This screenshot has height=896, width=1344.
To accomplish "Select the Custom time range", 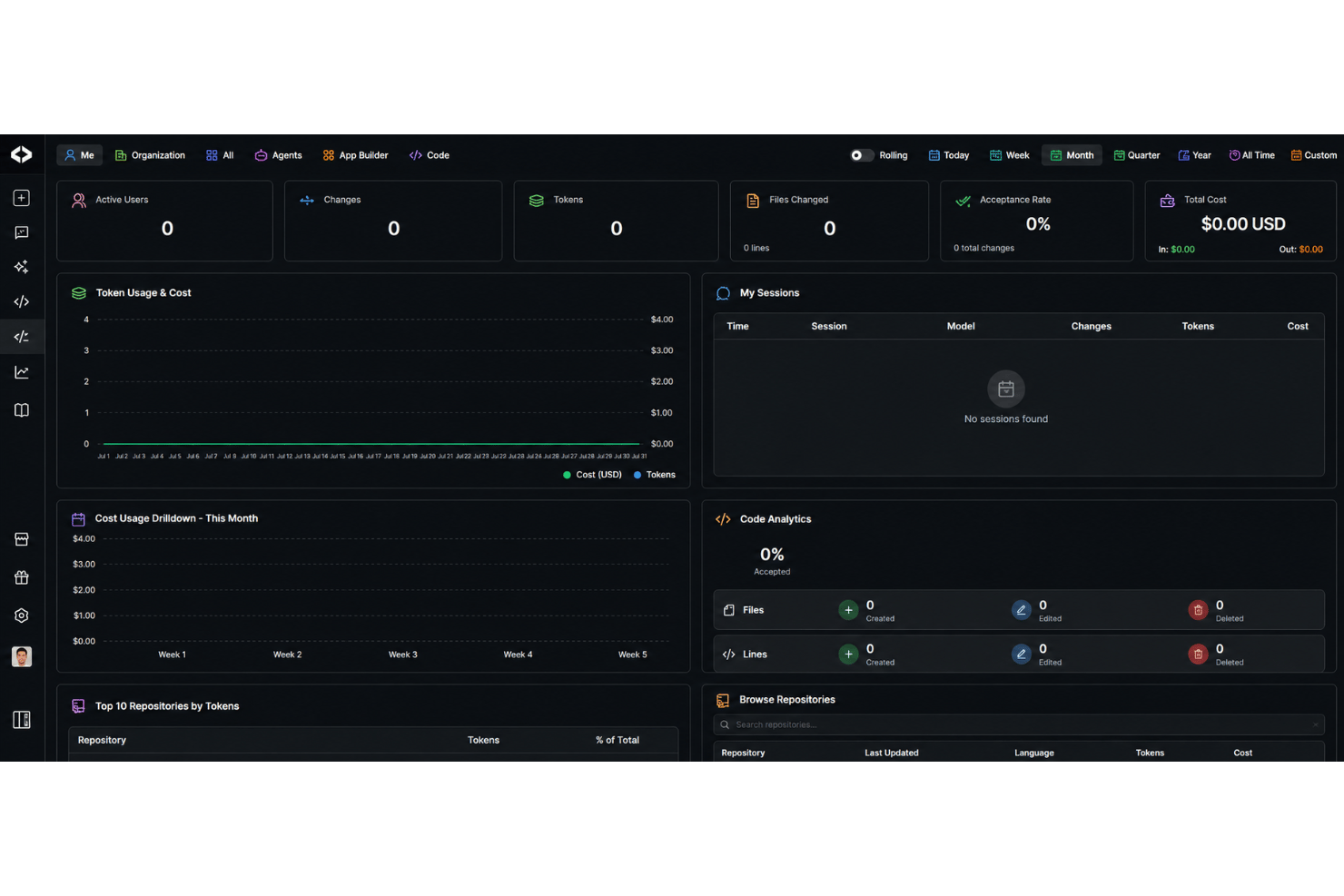I will [x=1314, y=155].
